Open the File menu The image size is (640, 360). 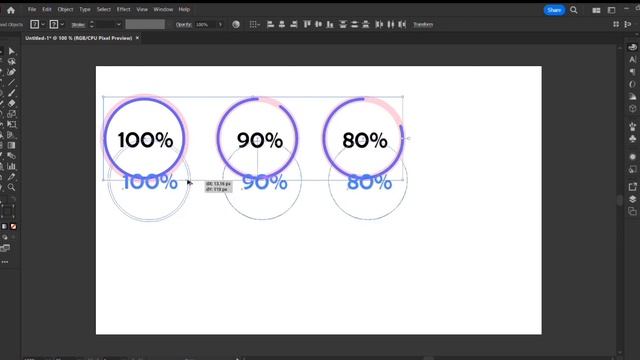(32, 9)
